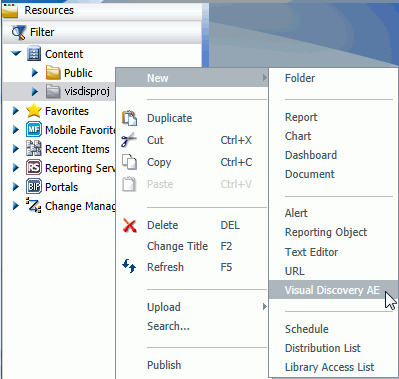Click the scissors Cut icon
Image resolution: width=399 pixels, height=379 pixels.
tap(129, 140)
